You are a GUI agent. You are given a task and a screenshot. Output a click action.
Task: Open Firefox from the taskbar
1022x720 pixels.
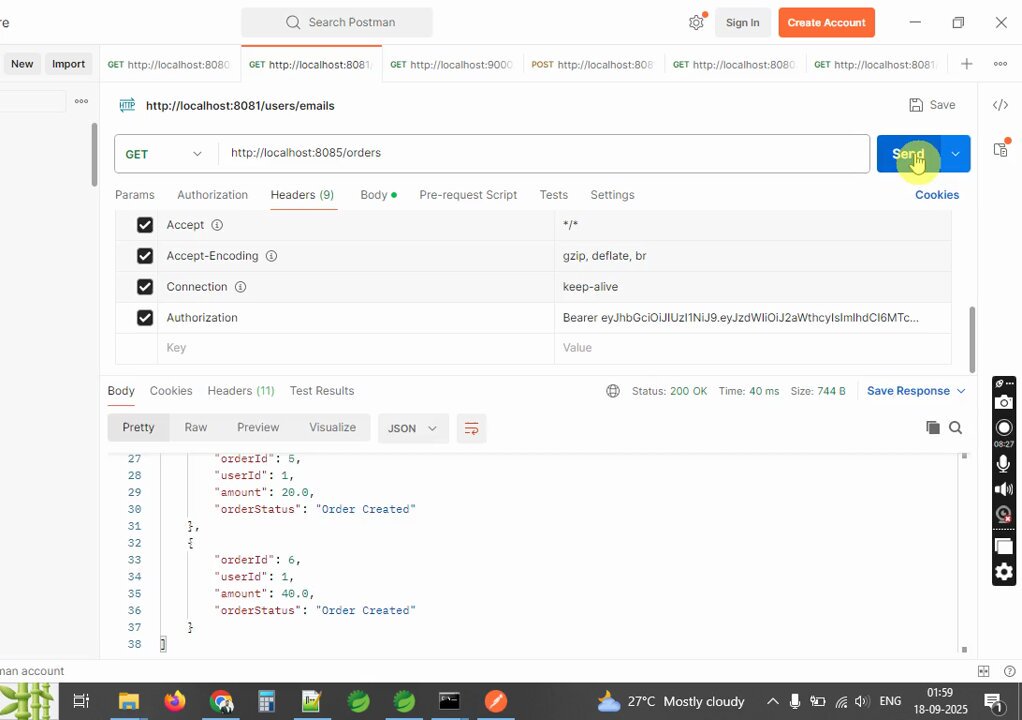tap(175, 701)
